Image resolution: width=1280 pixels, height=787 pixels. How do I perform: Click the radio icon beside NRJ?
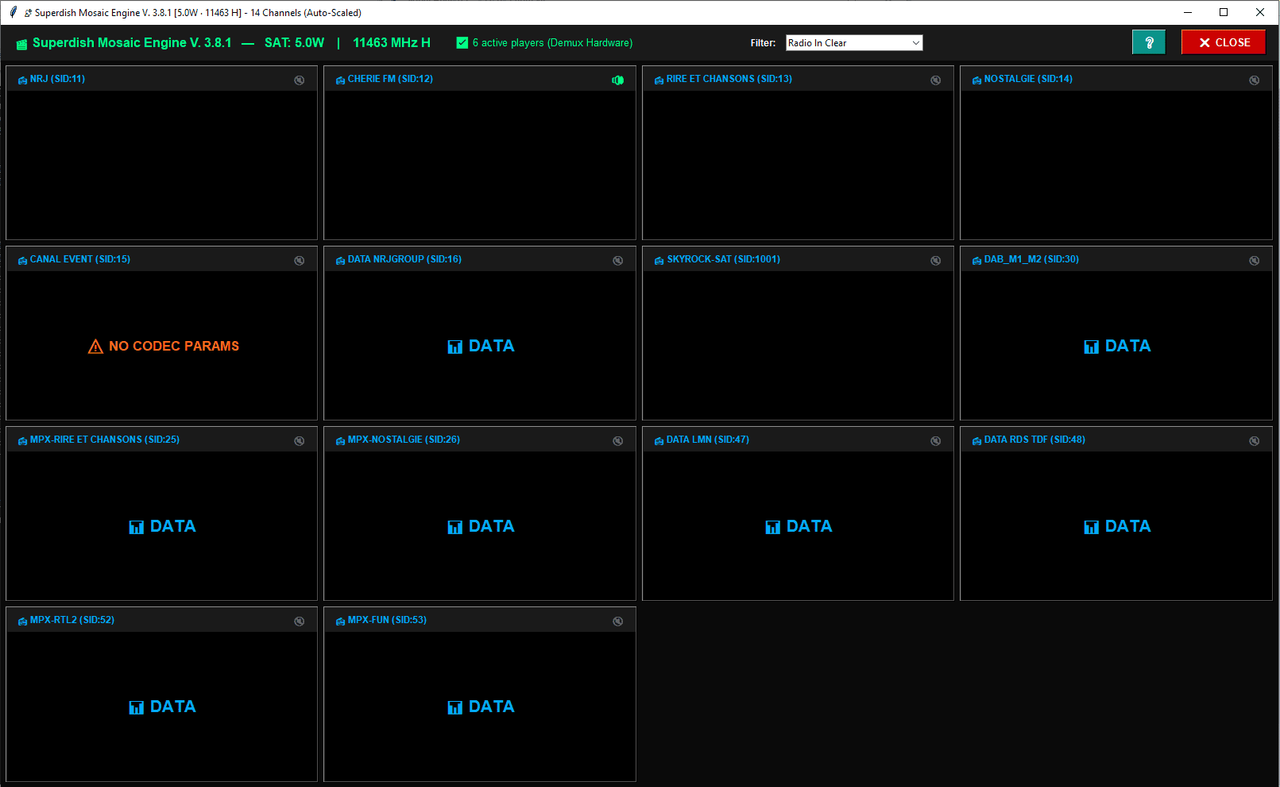coord(23,80)
